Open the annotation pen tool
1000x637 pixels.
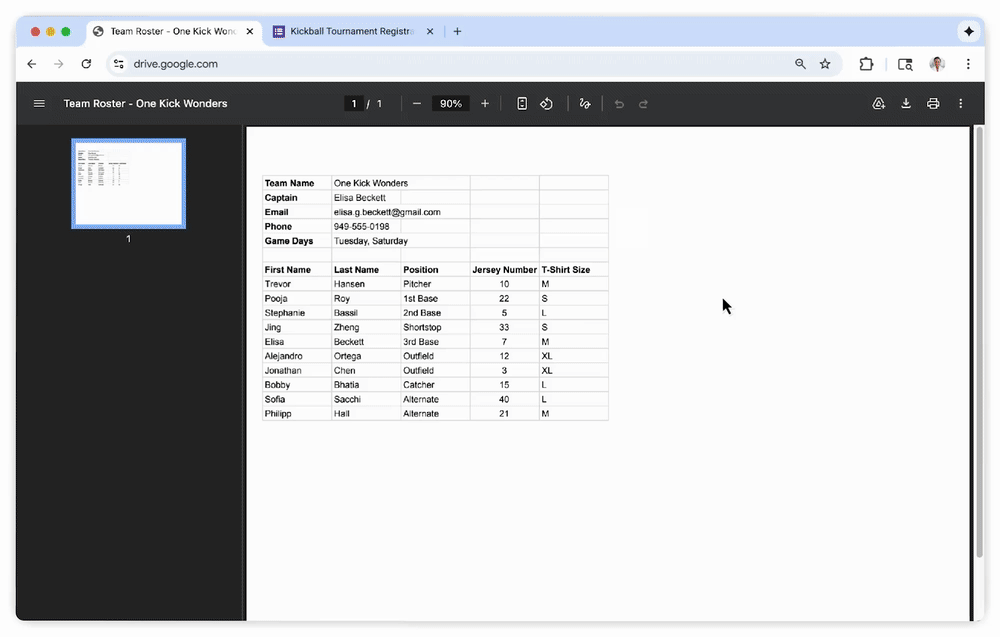584,103
